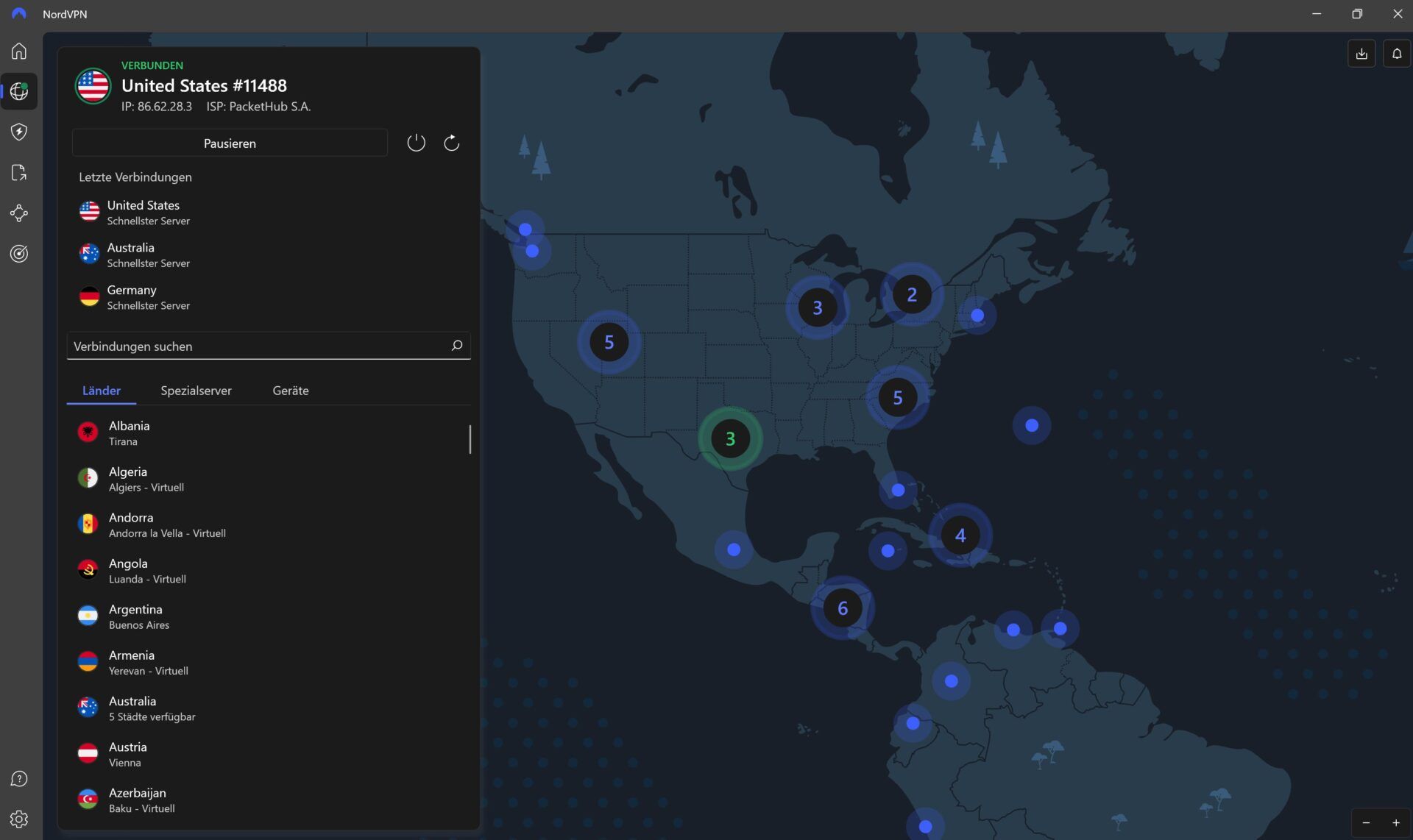1413x840 pixels.
Task: Click the ISP: PacketHub S.A. text
Action: point(258,107)
